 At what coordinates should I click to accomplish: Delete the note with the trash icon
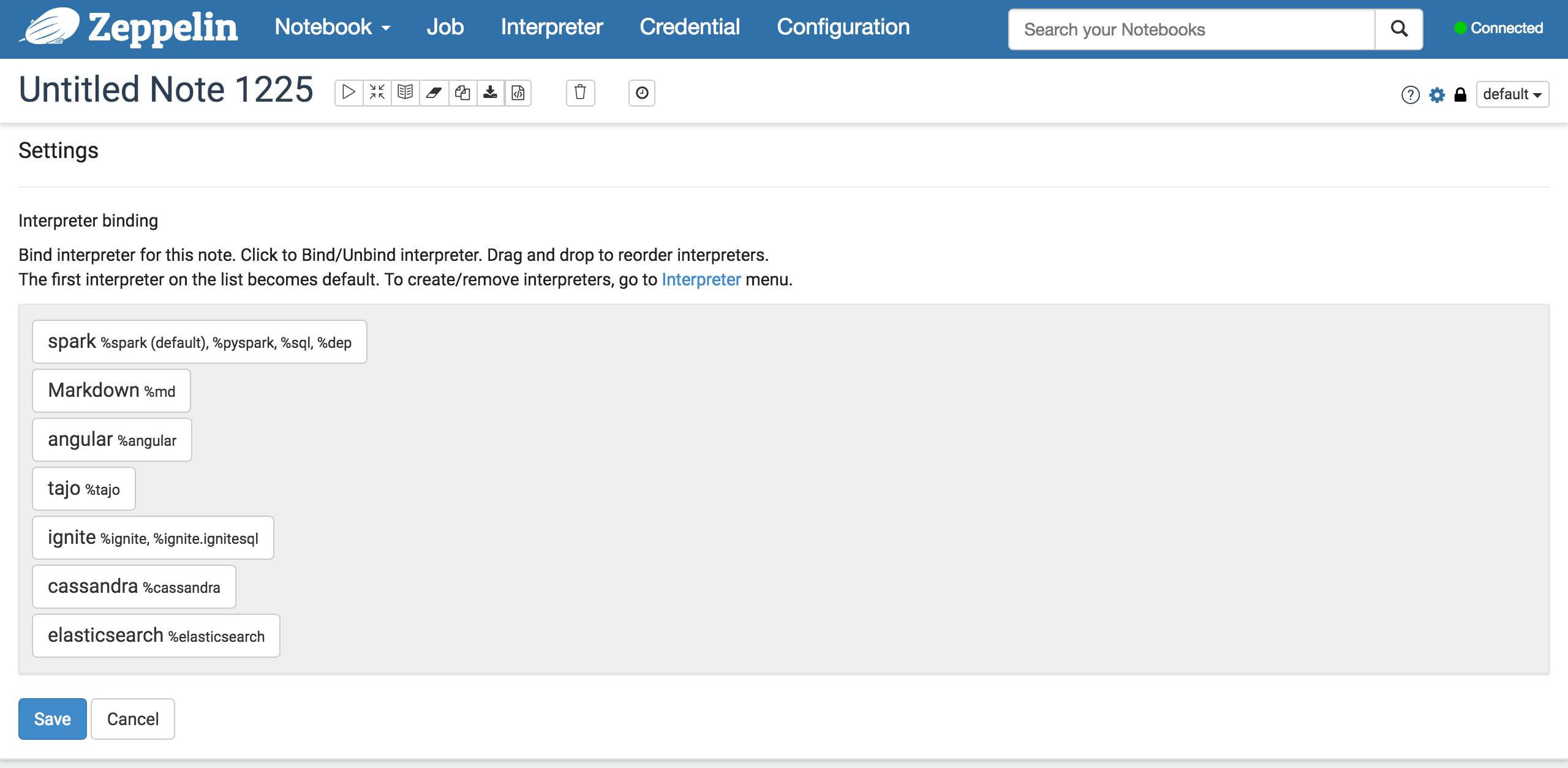580,93
